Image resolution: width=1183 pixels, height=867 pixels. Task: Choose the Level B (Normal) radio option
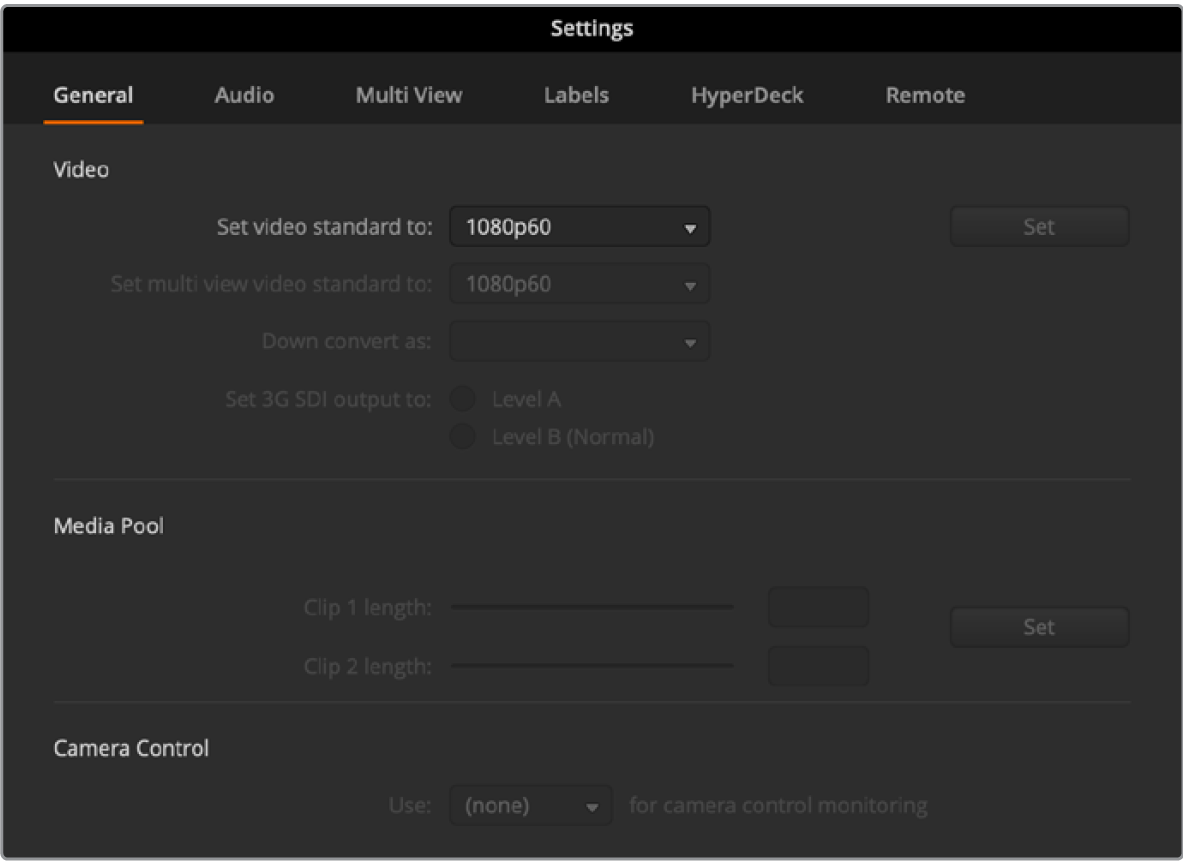coord(463,437)
